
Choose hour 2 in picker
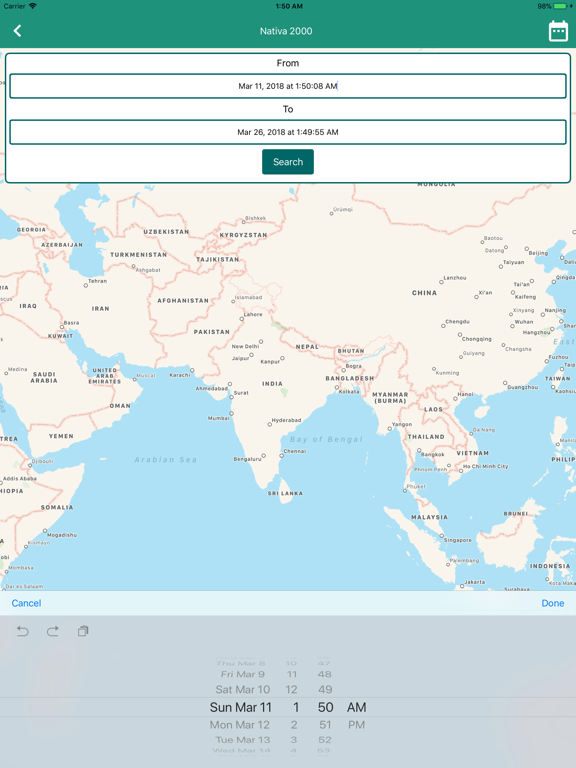pyautogui.click(x=294, y=725)
